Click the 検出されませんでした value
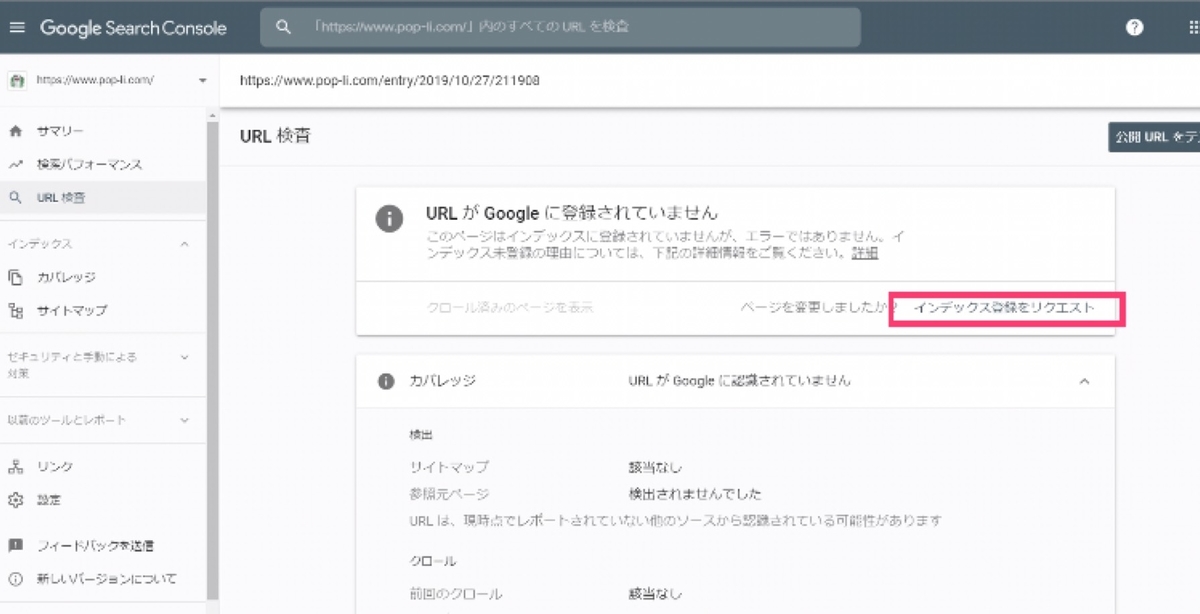Viewport: 1200px width, 614px height. (695, 494)
